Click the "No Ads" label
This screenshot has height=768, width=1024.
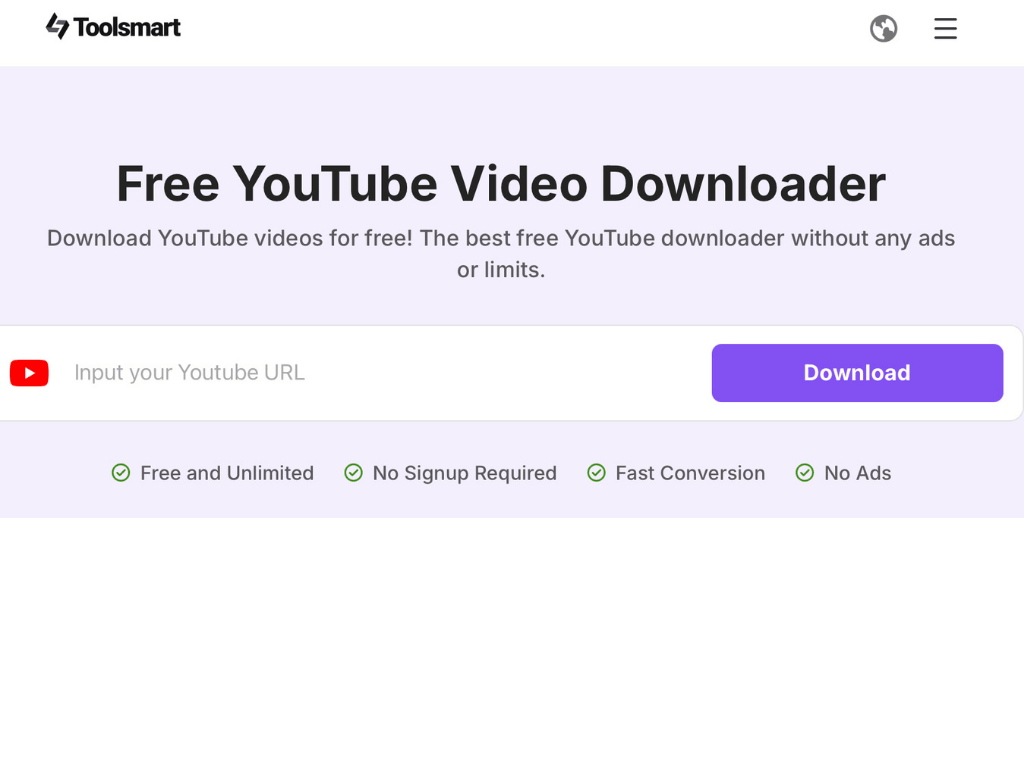[857, 473]
